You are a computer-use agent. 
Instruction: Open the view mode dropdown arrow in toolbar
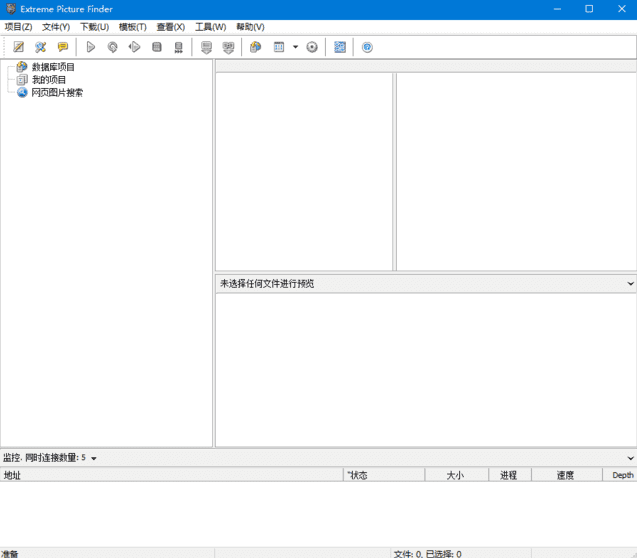pos(295,47)
